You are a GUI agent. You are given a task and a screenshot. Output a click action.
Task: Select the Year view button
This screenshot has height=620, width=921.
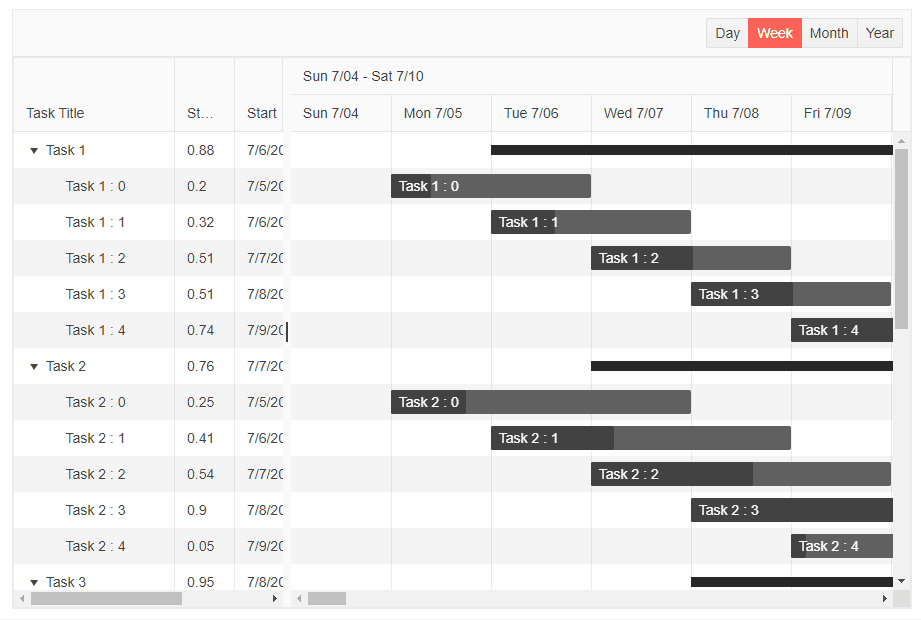(x=879, y=33)
